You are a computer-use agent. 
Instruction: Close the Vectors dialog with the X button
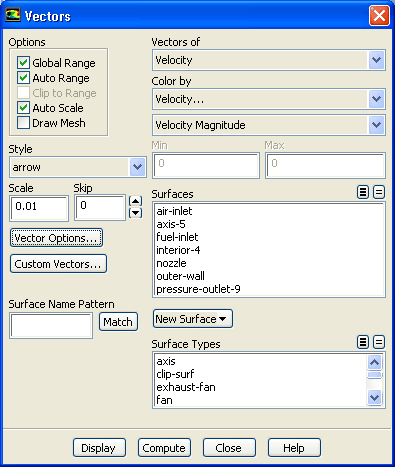379,15
